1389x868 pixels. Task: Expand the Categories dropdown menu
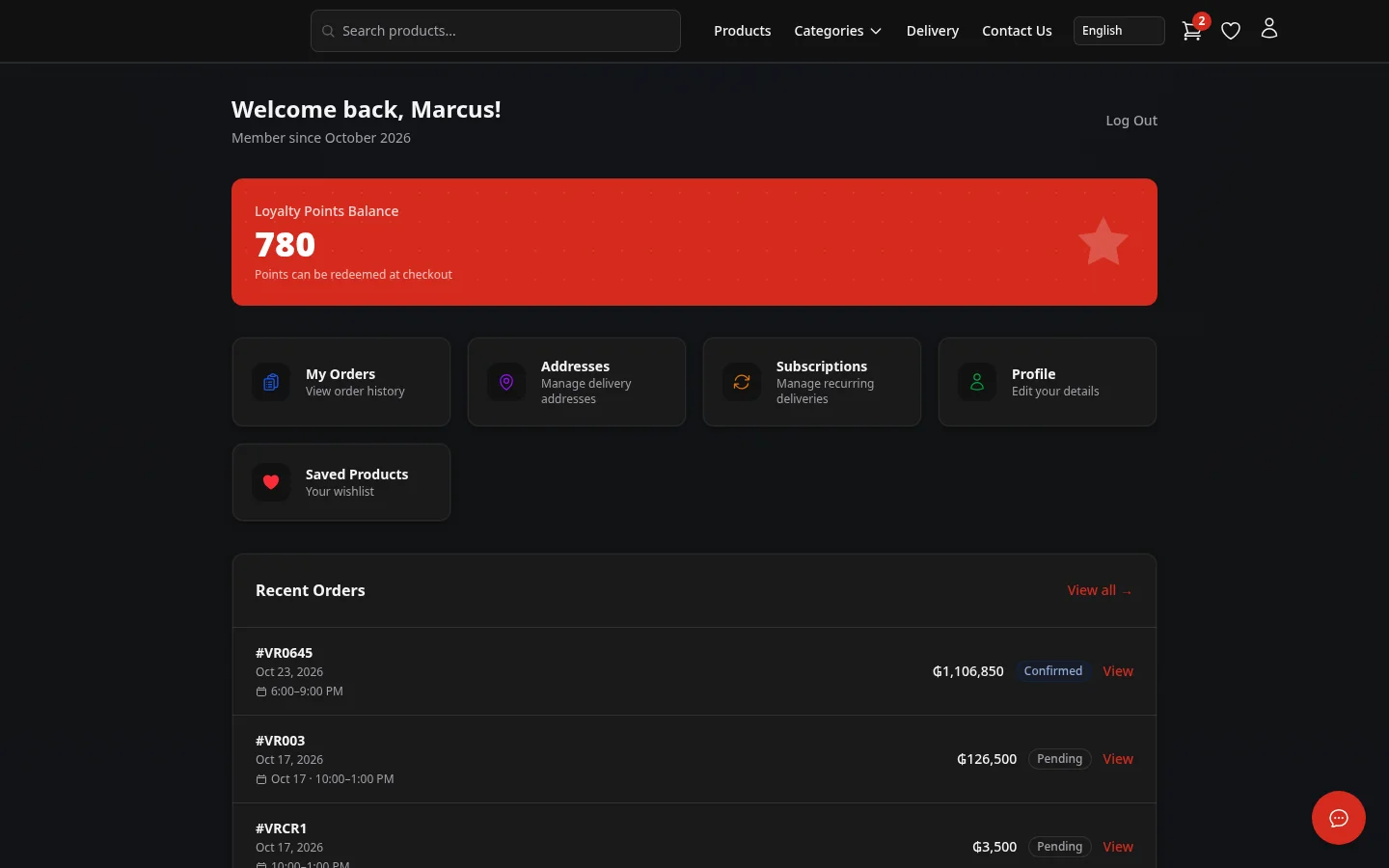pos(837,31)
